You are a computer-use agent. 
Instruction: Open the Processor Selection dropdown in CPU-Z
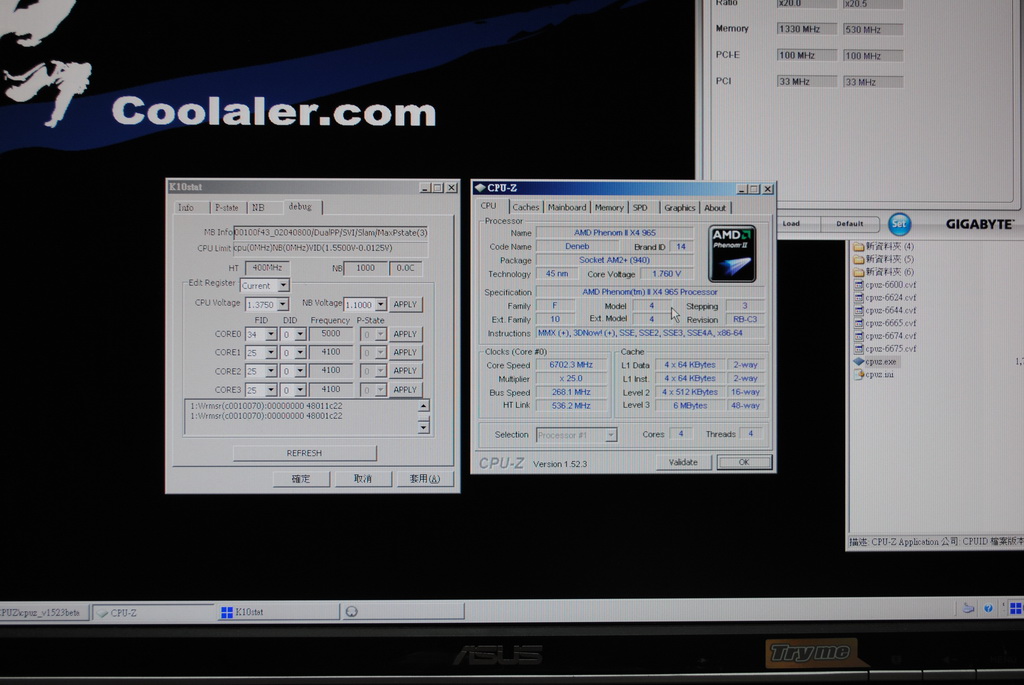point(611,435)
